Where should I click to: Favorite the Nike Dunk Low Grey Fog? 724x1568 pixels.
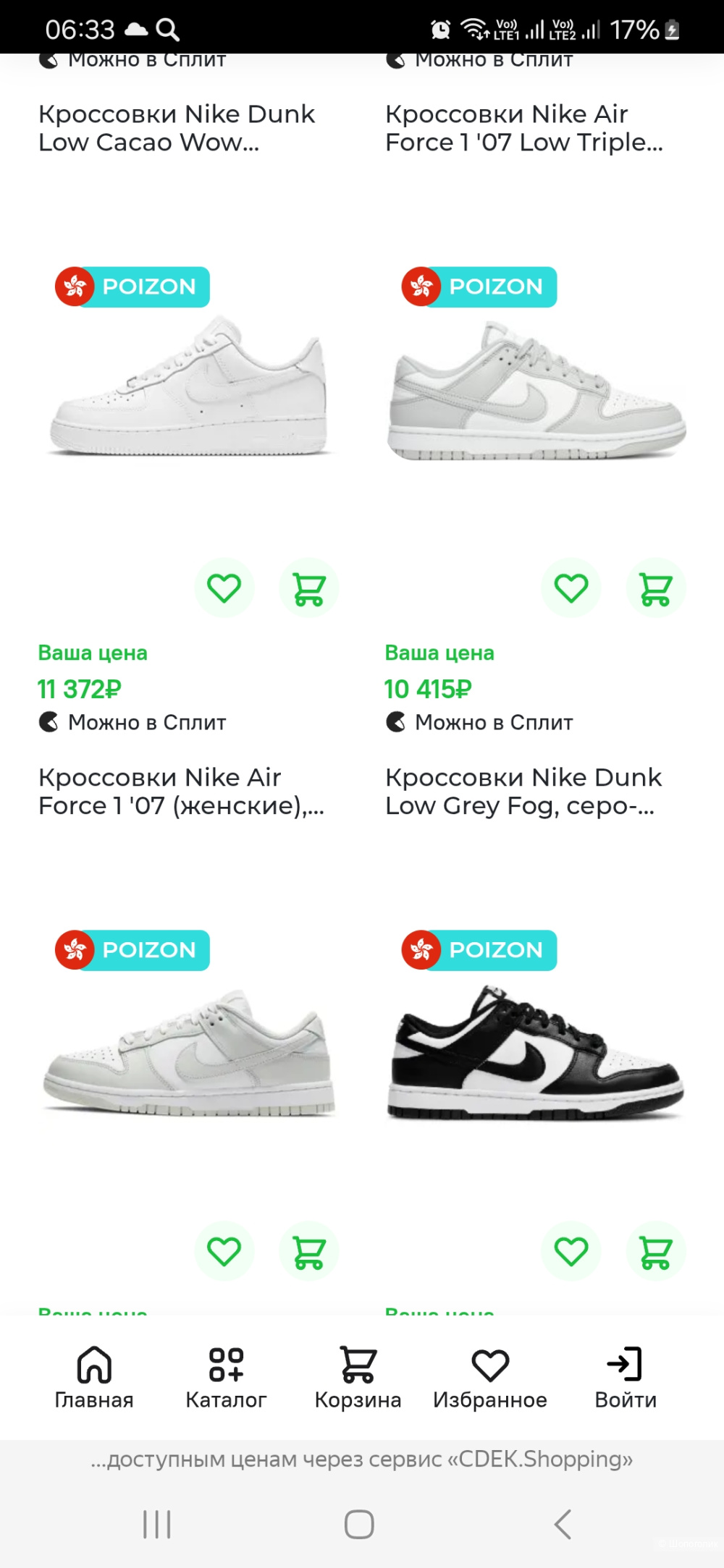point(571,588)
